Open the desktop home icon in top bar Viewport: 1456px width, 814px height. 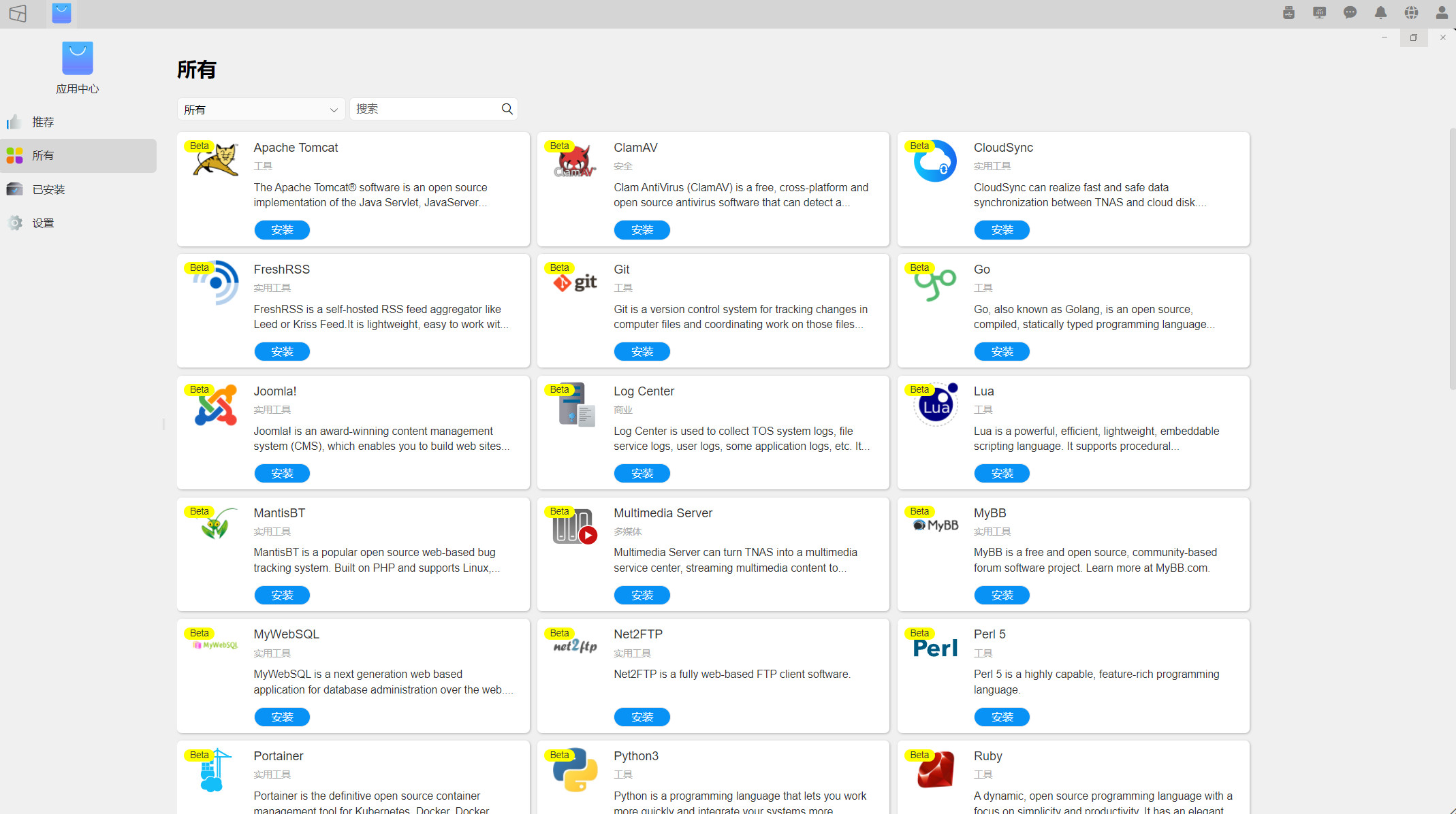pos(18,13)
